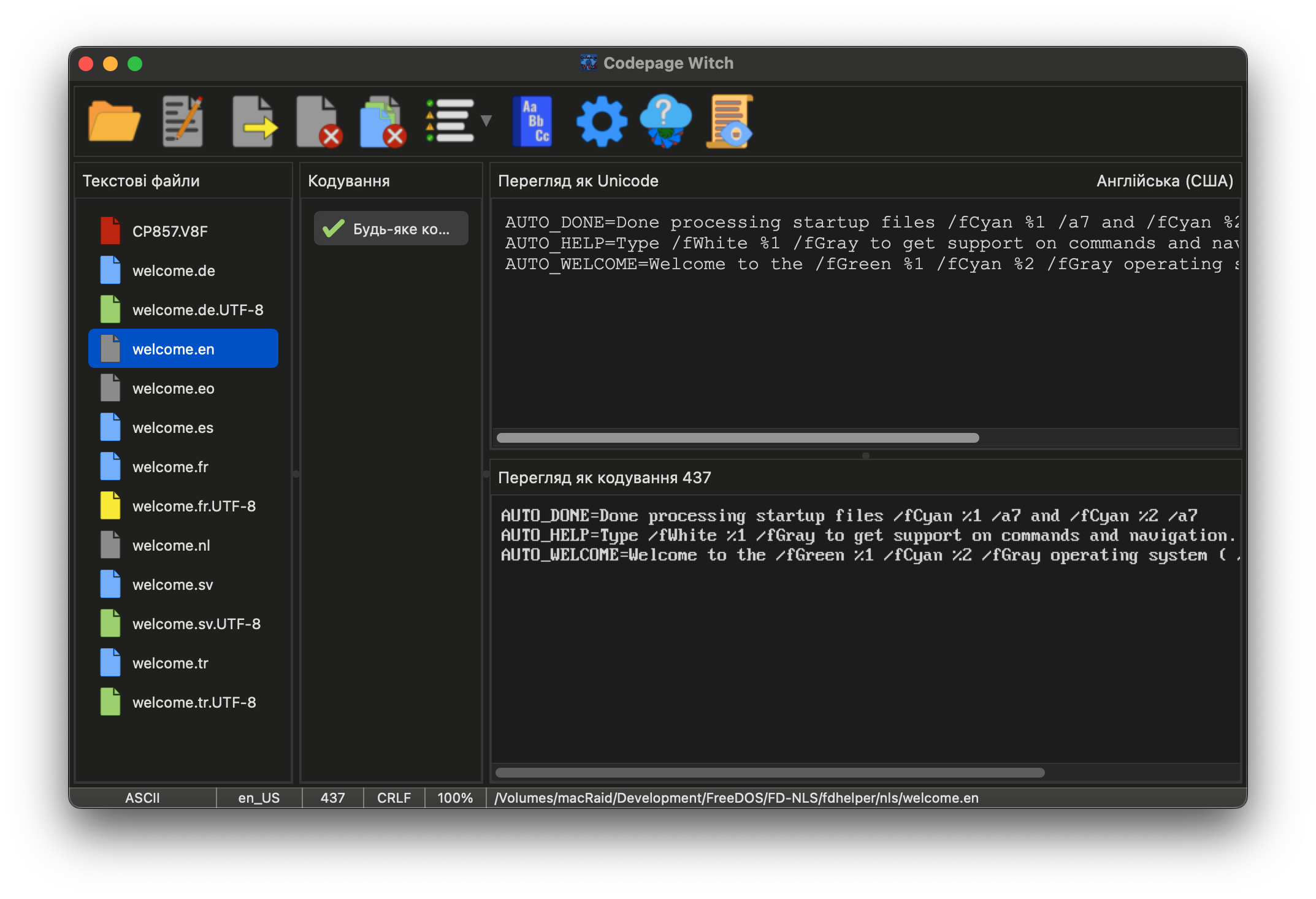The height and width of the screenshot is (899, 1316).
Task: Click the edit document pencil icon
Action: (183, 121)
